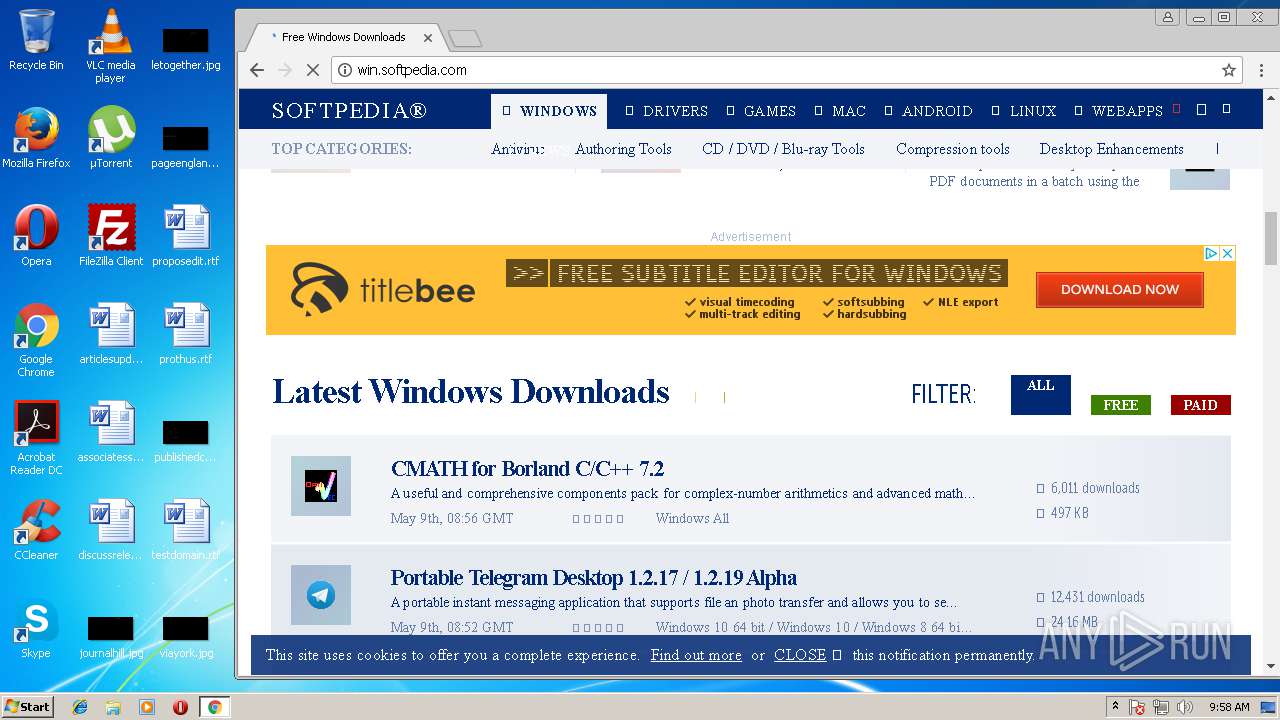The image size is (1280, 720).
Task: Go back with browser back arrow
Action: coord(257,70)
